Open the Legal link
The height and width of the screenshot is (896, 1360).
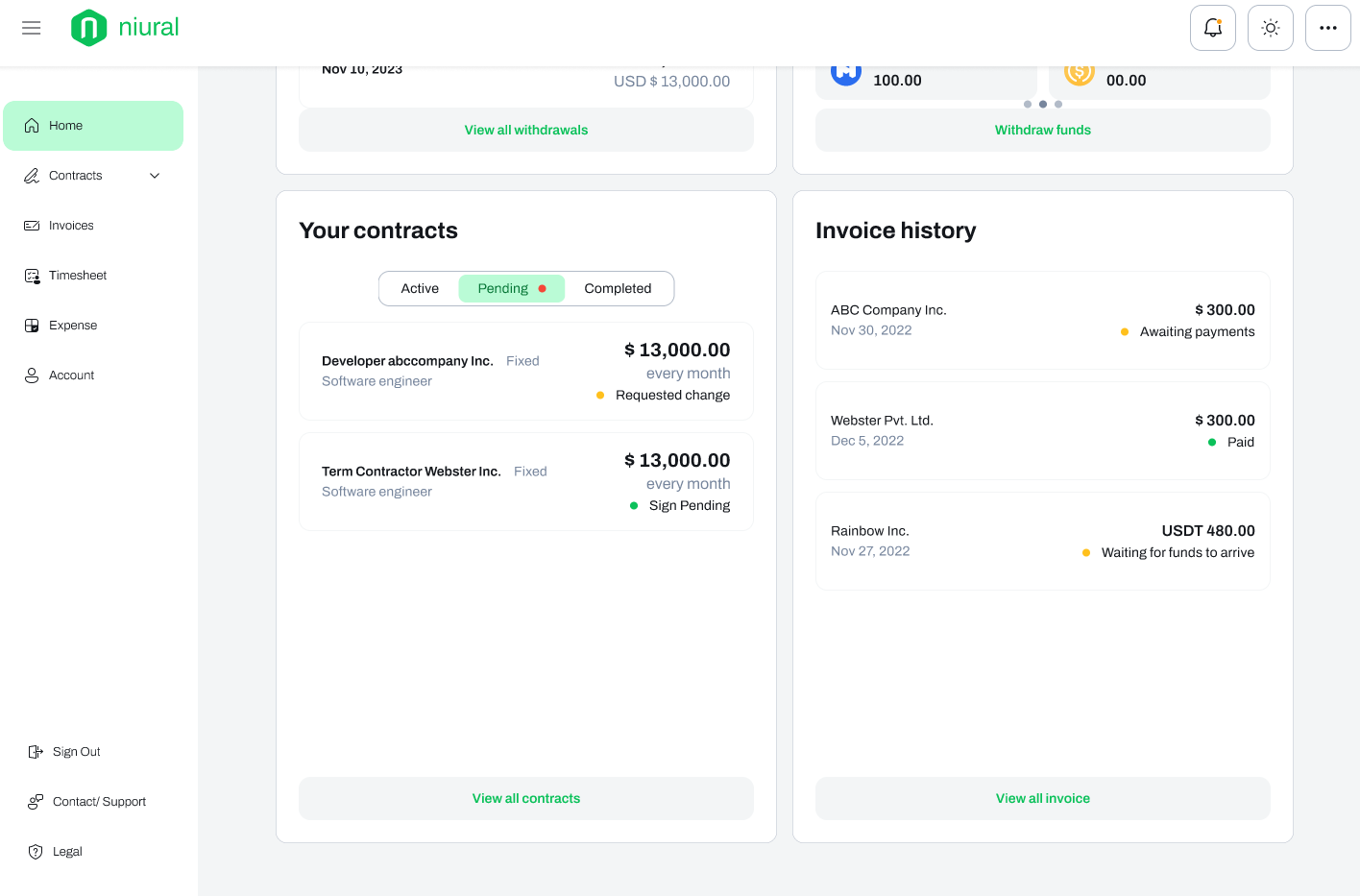67,852
